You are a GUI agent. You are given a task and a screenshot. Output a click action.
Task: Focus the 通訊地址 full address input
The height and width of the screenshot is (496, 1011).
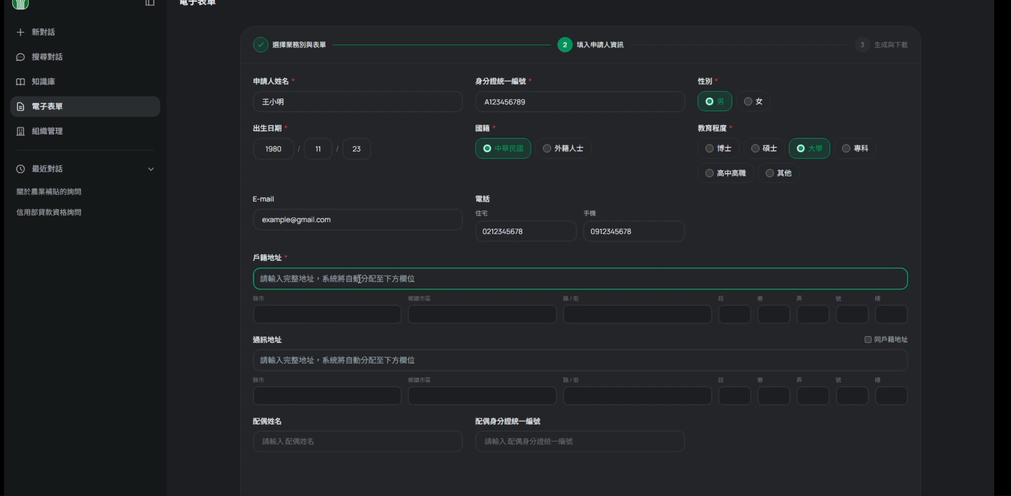[x=580, y=360]
